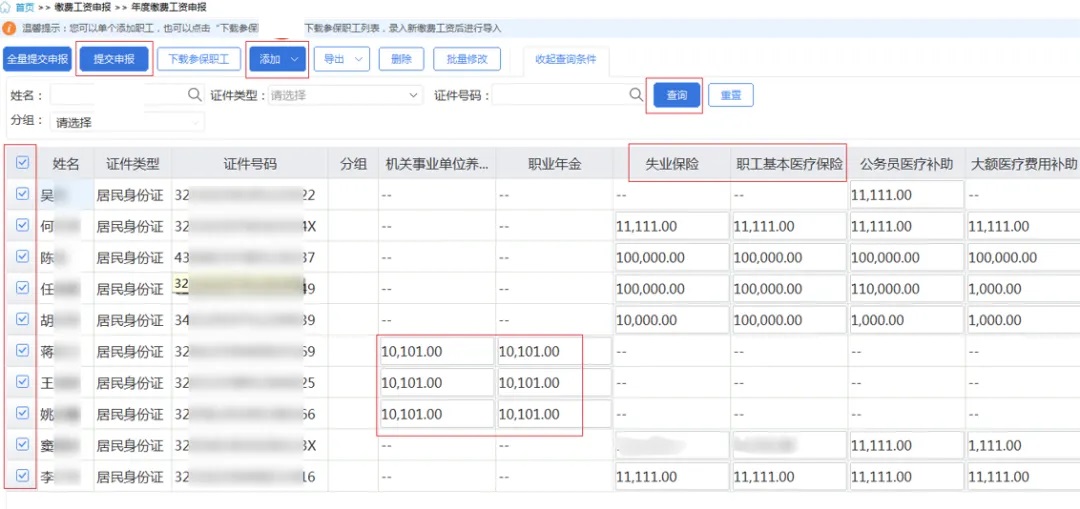
Task: Click the home icon in breadcrumb
Action: point(7,7)
